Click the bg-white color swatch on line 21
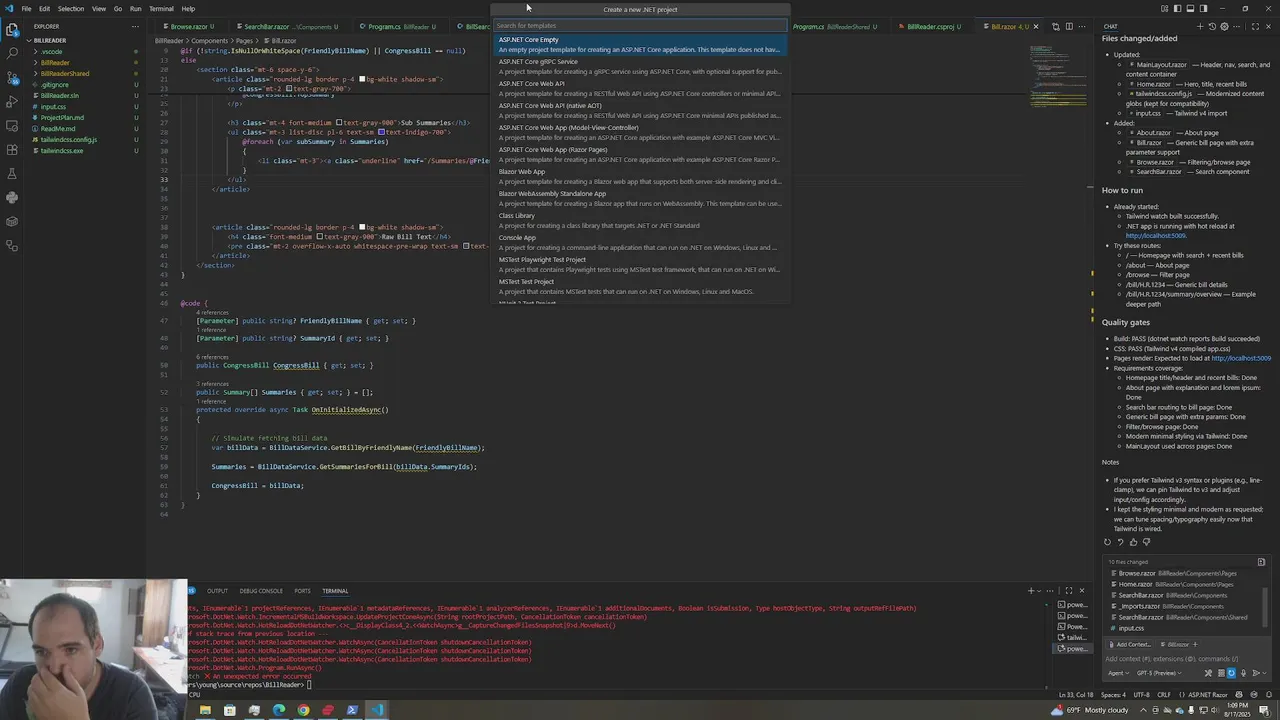1280x720 pixels. pyautogui.click(x=362, y=79)
